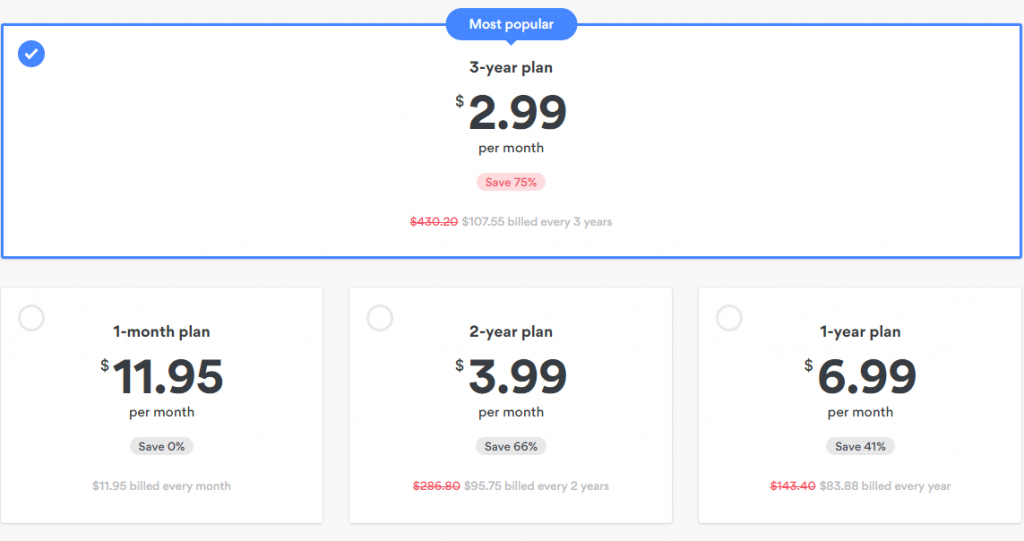Click the 2-year plan heading
The height and width of the screenshot is (541, 1024).
(x=511, y=332)
